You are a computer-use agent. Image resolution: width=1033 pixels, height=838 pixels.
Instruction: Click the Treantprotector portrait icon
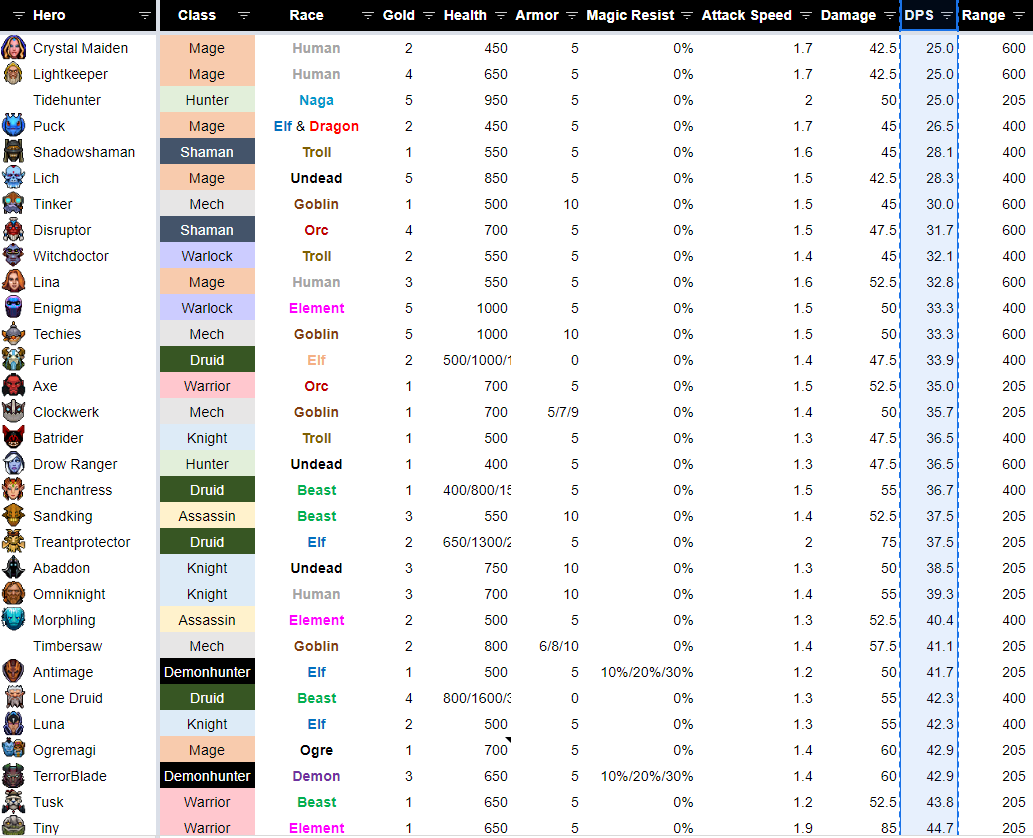(x=13, y=542)
